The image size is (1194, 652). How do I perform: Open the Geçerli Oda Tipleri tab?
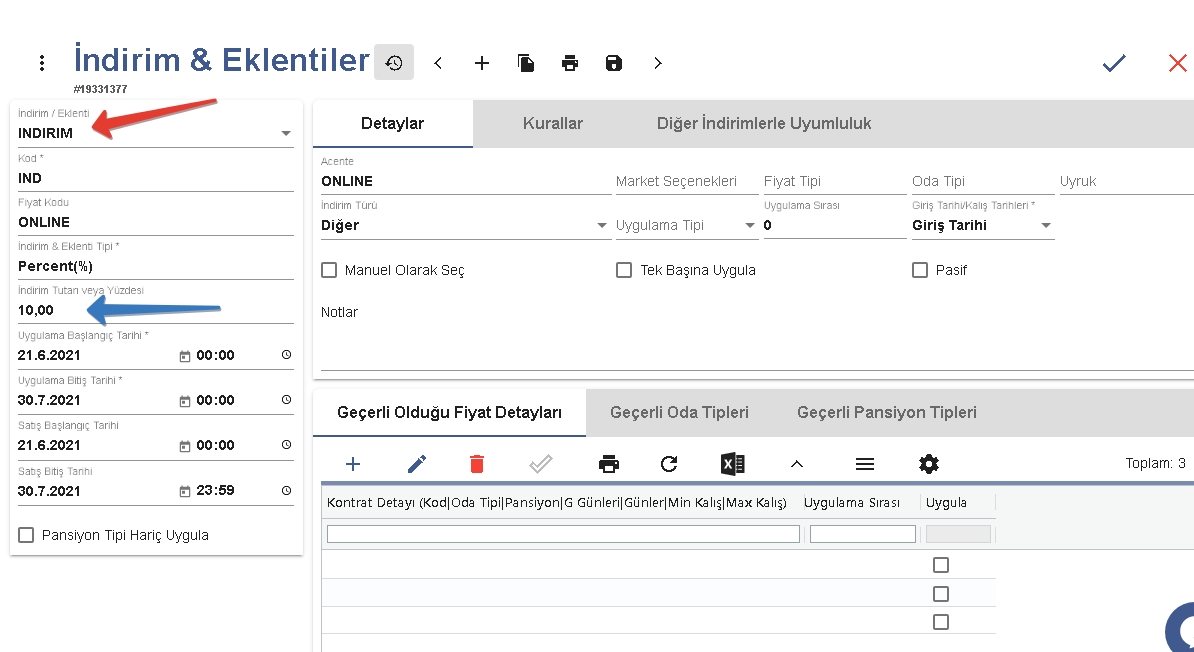[679, 412]
